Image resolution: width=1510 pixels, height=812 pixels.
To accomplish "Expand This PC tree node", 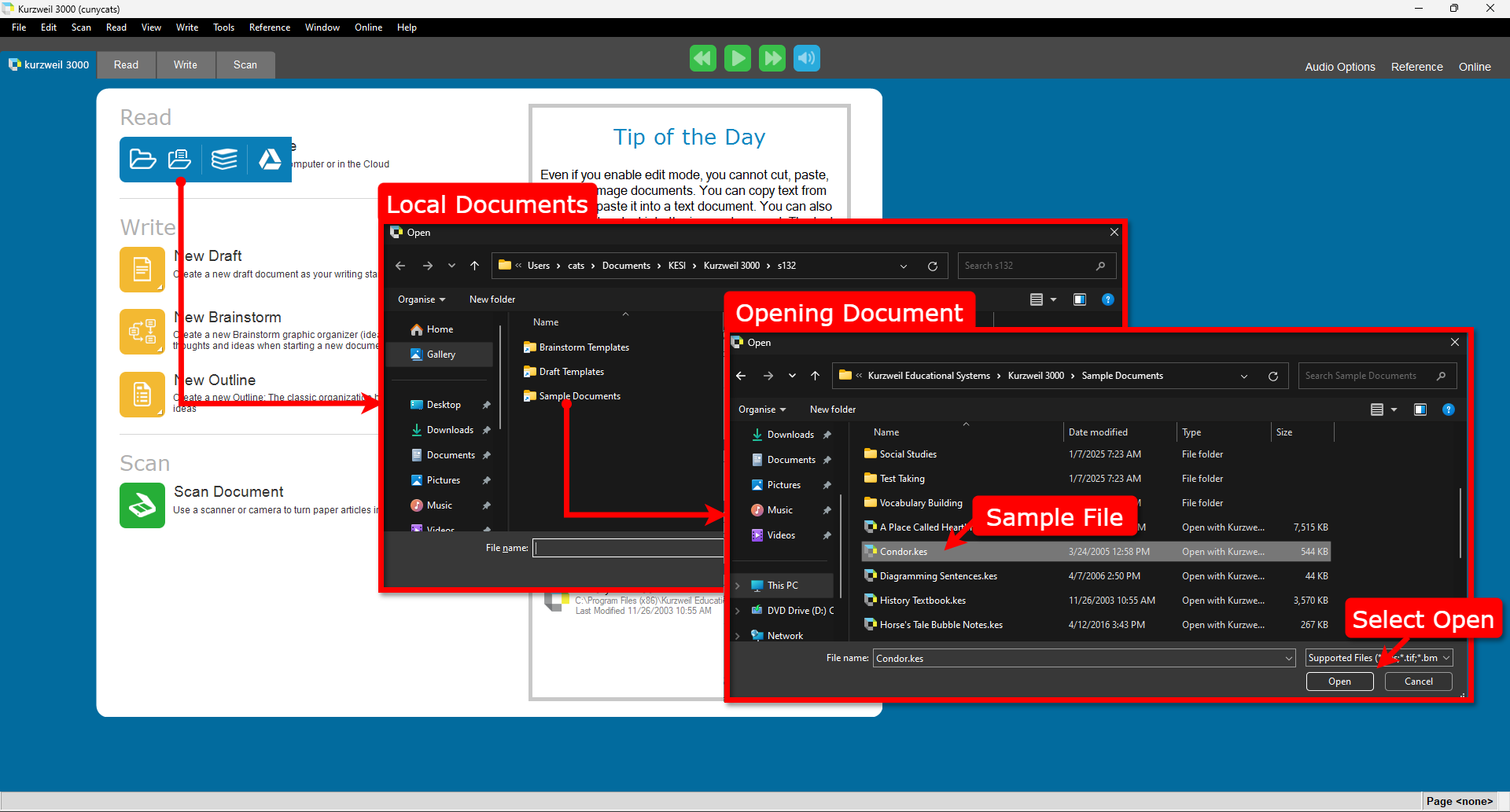I will pyautogui.click(x=738, y=586).
